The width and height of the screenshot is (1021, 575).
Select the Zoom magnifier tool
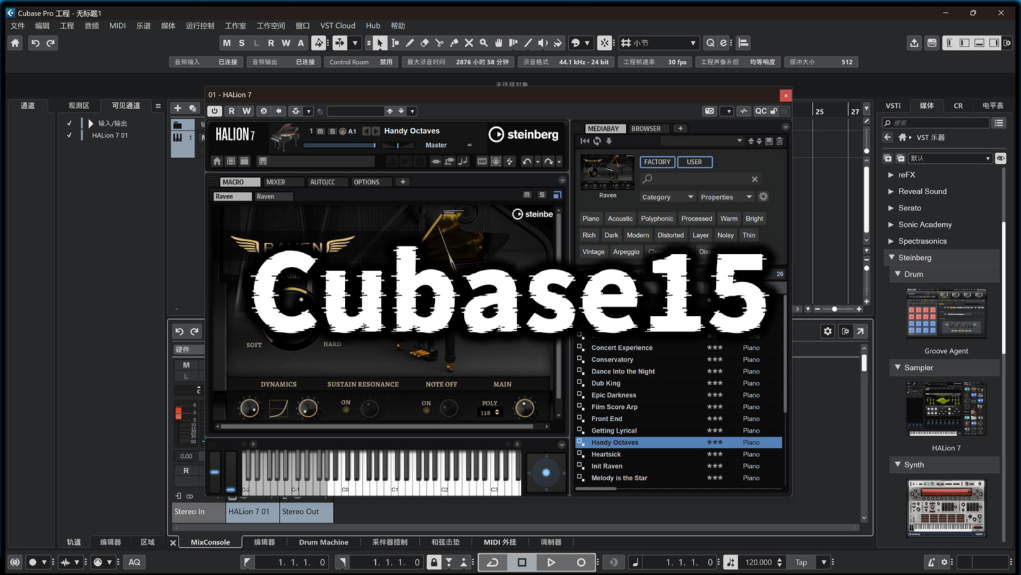484,43
